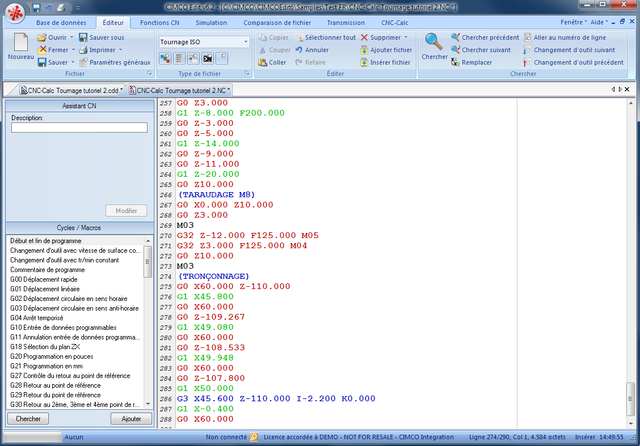Jump to Changement d'outil précédent
The height and width of the screenshot is (446, 640).
[573, 62]
